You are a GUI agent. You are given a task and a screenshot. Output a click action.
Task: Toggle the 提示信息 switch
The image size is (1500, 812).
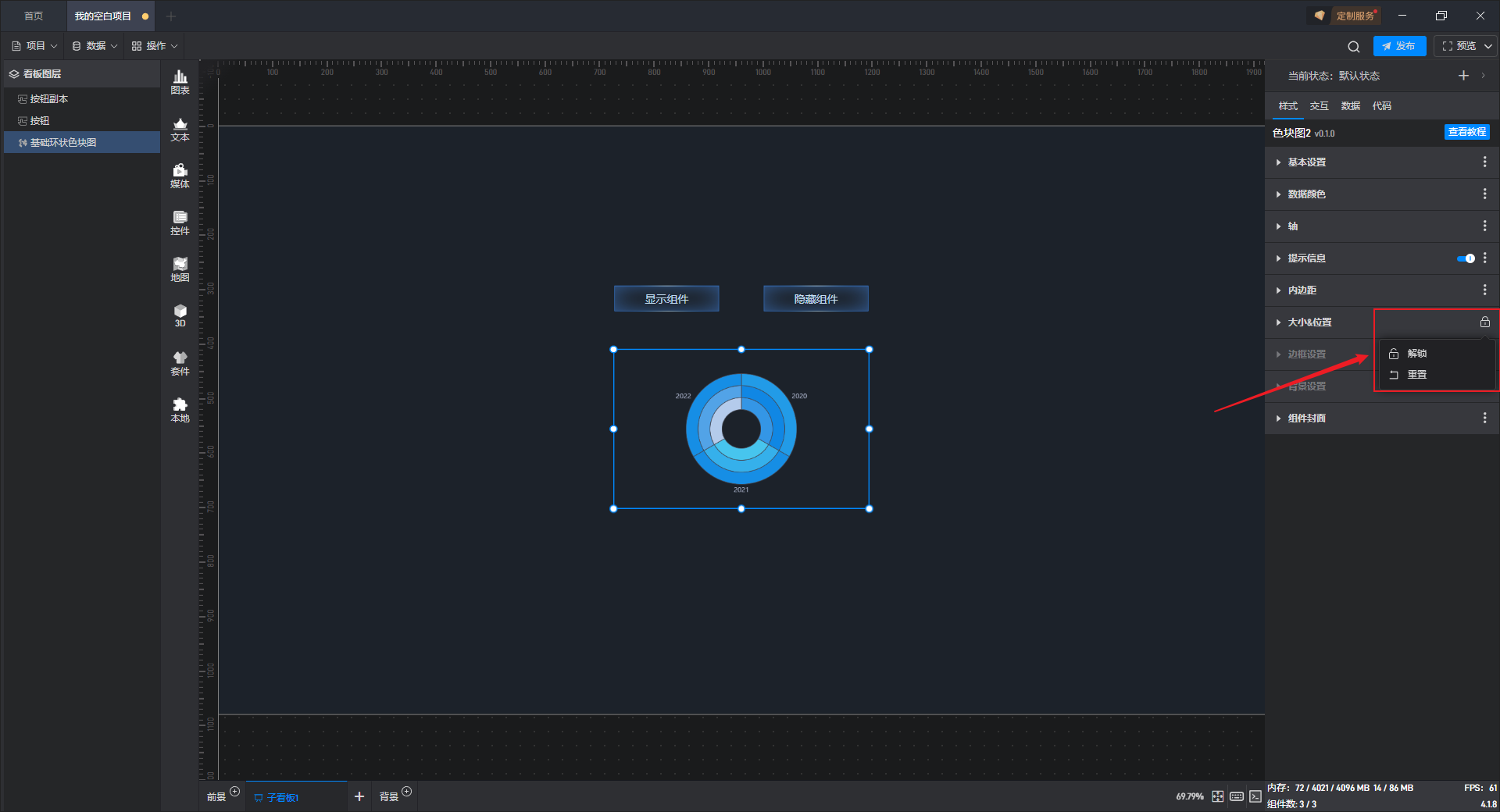point(1466,258)
